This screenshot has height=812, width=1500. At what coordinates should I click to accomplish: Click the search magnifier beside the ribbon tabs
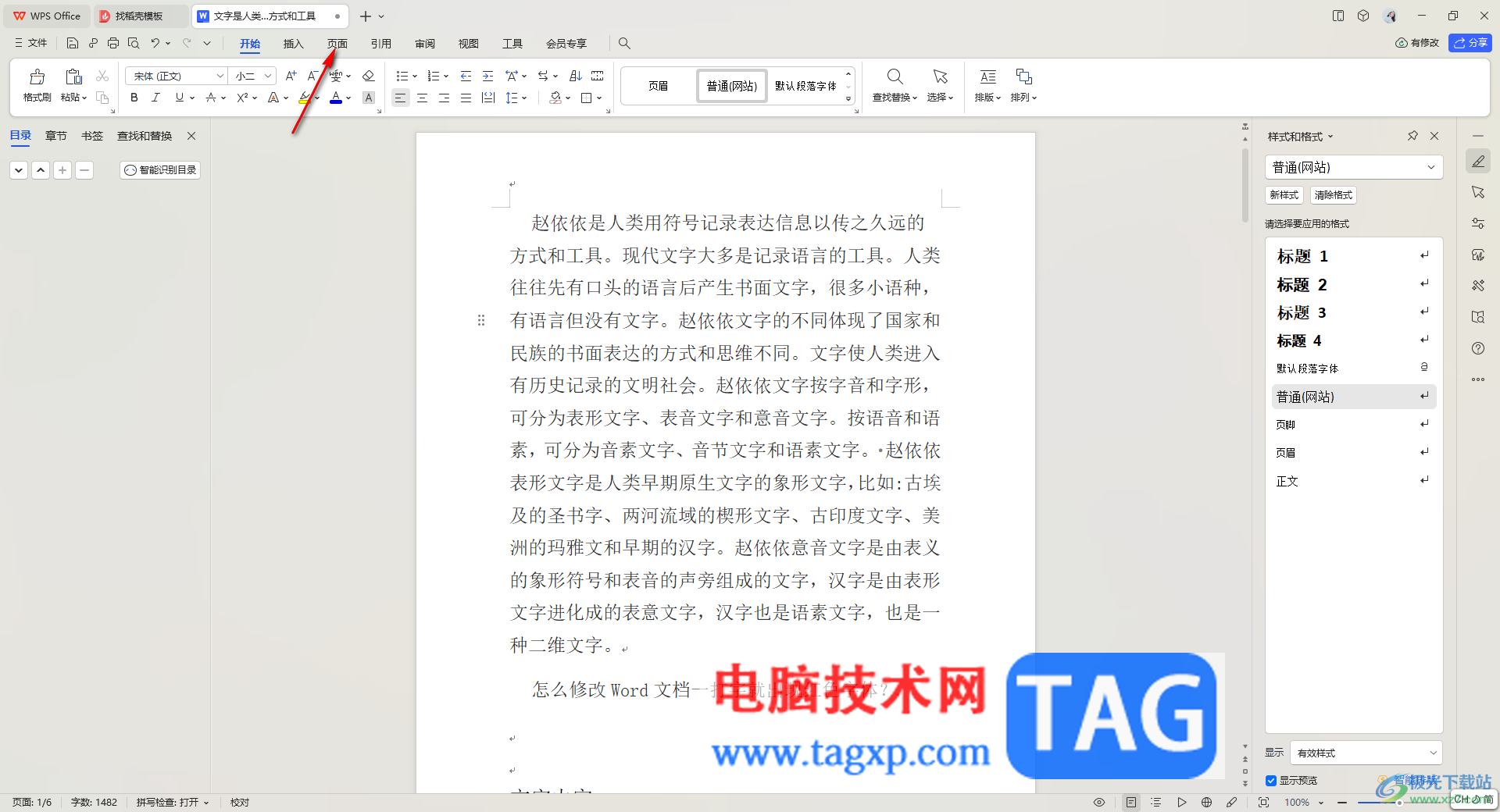(624, 43)
